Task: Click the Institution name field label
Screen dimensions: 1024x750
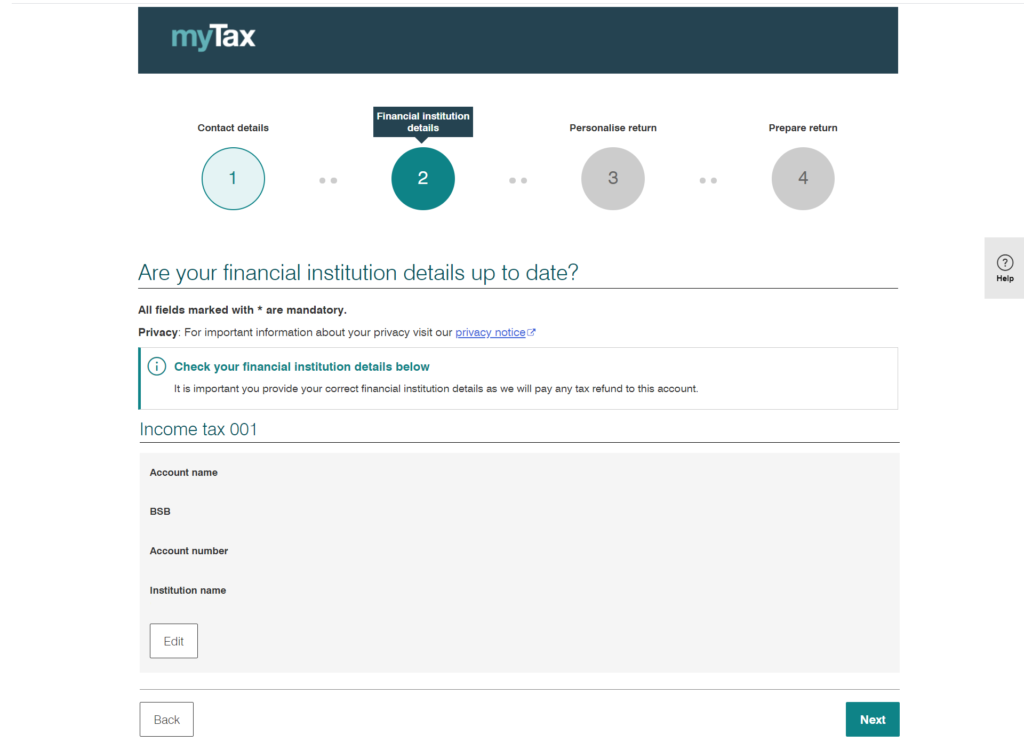Action: click(187, 590)
